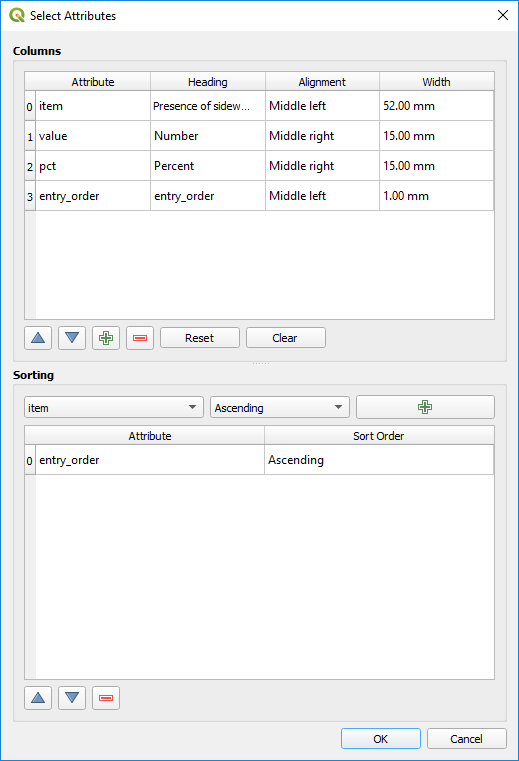Move sort rule up in Sorting list
519x761 pixels.
point(38,698)
